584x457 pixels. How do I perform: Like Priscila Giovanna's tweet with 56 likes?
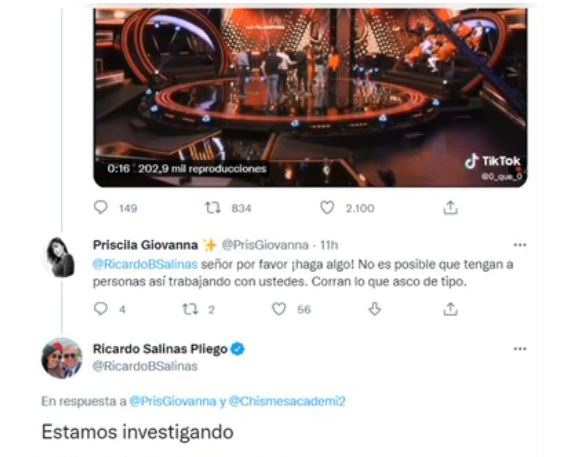click(279, 309)
